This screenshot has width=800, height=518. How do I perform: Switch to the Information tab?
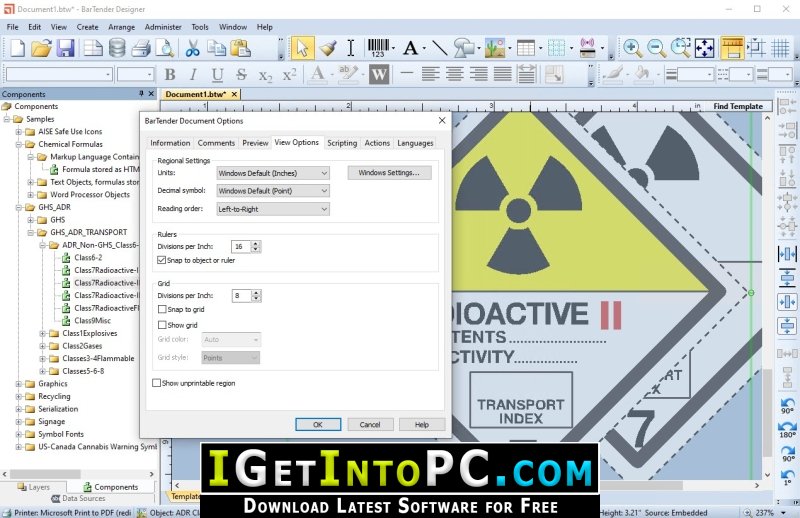pos(170,143)
